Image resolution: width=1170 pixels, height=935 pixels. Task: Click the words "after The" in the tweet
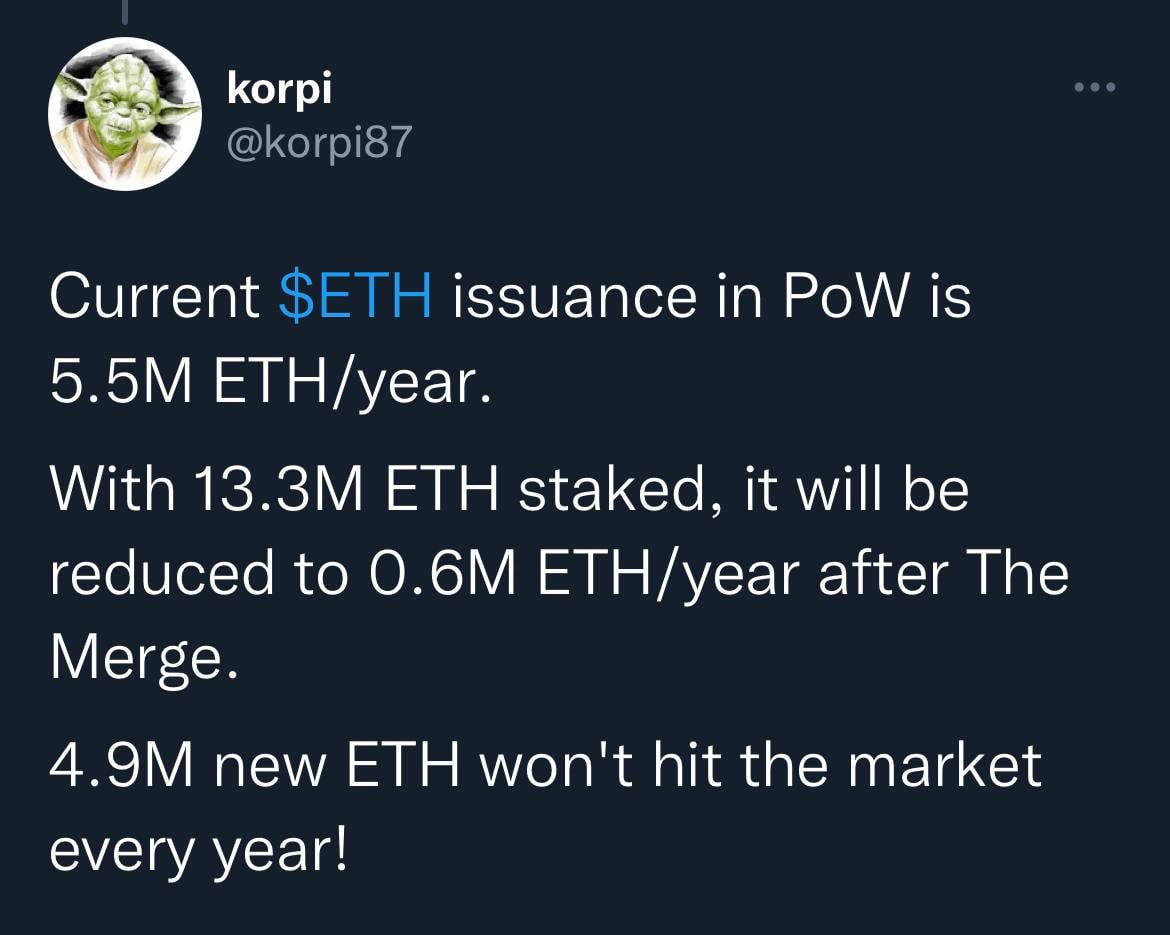point(944,573)
